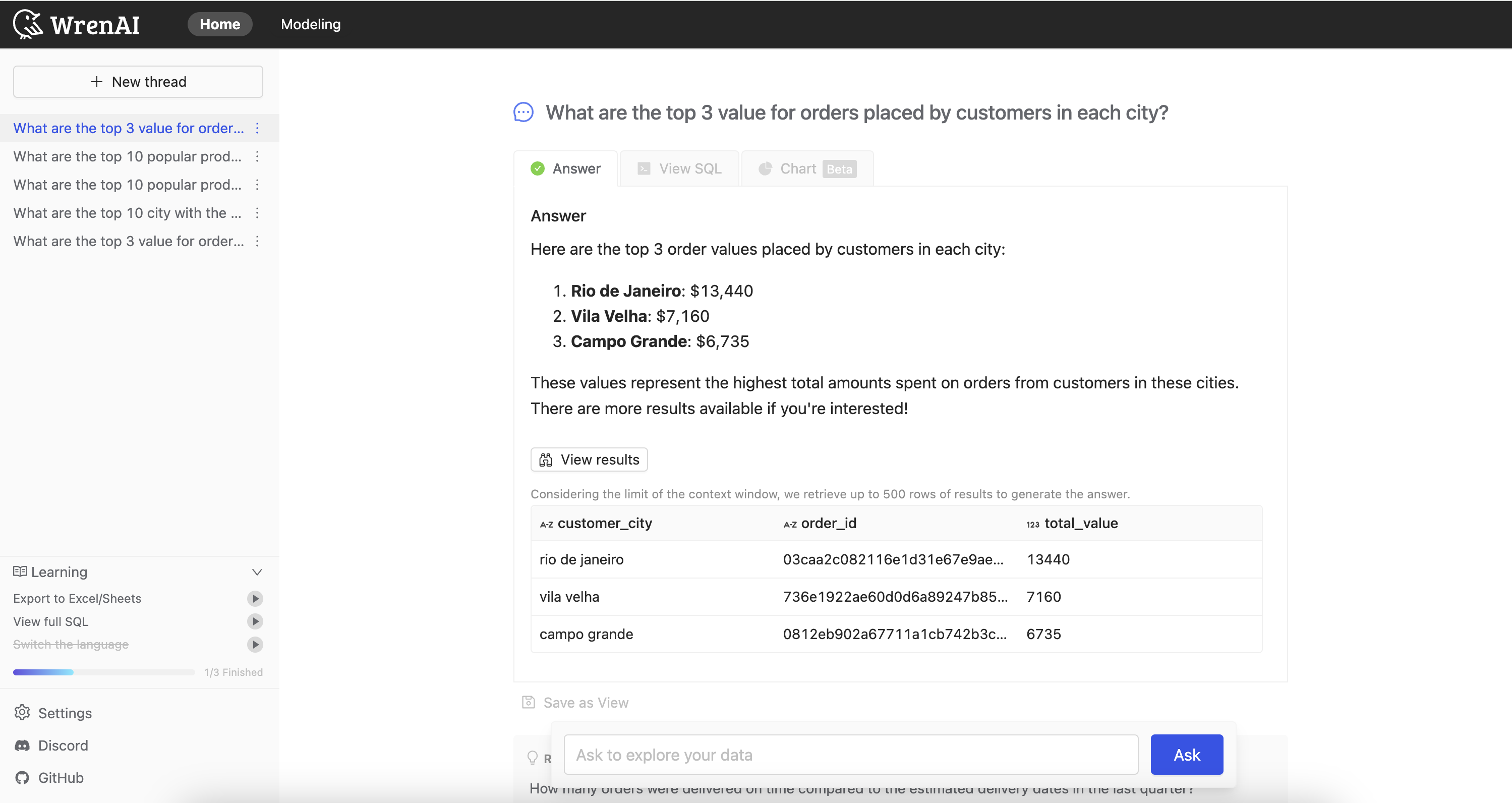Open the GitHub link
1512x803 pixels.
49,778
